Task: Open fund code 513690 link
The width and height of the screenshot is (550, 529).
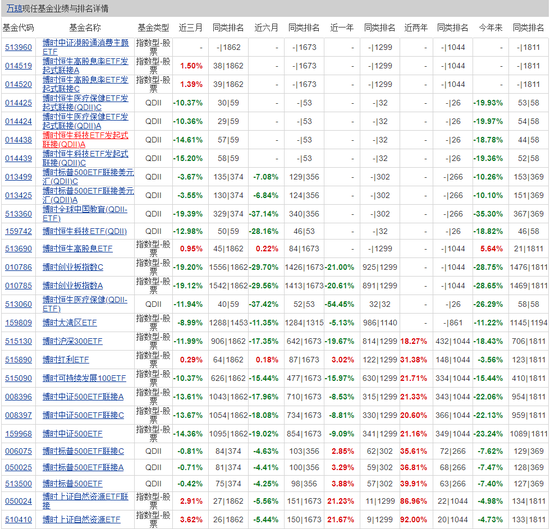Action: (19, 249)
